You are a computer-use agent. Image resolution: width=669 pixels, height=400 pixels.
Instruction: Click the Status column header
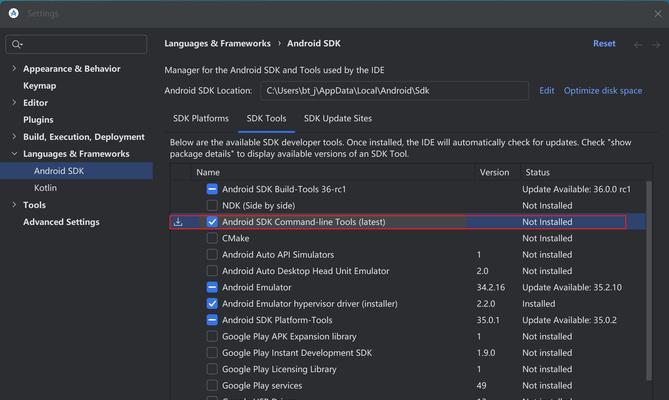click(x=537, y=172)
